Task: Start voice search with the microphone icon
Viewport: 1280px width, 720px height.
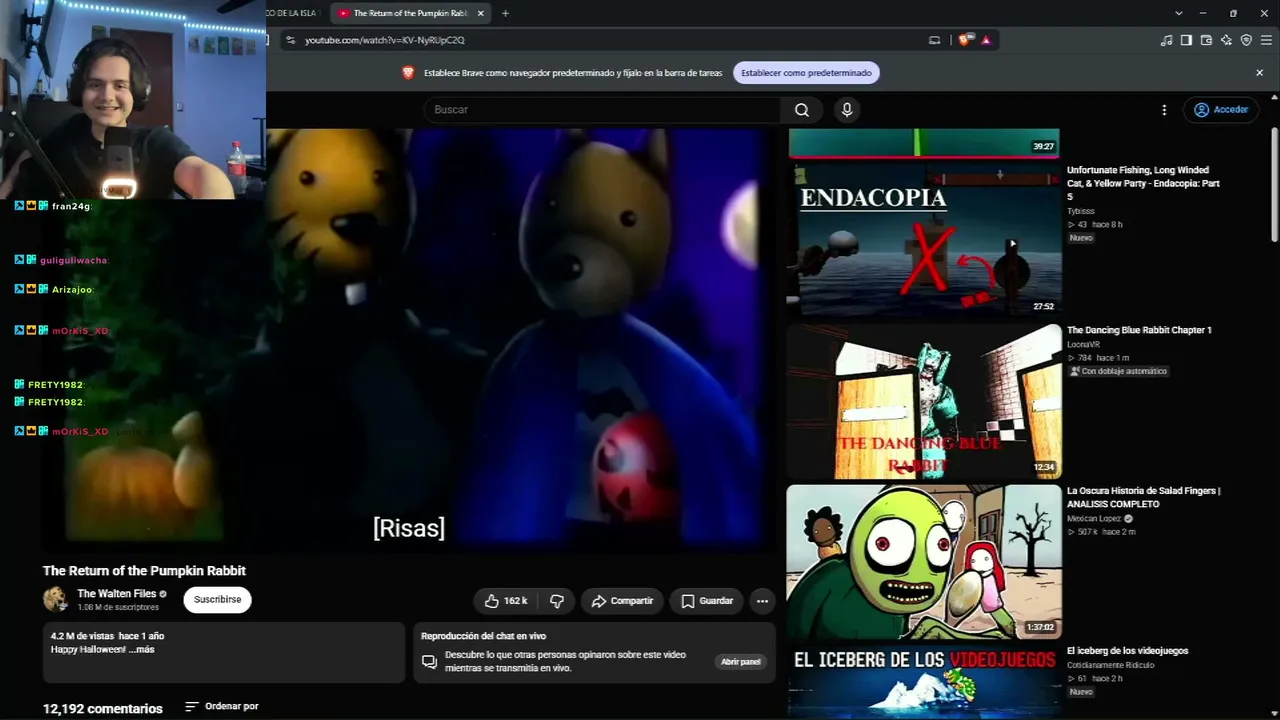Action: pos(847,110)
